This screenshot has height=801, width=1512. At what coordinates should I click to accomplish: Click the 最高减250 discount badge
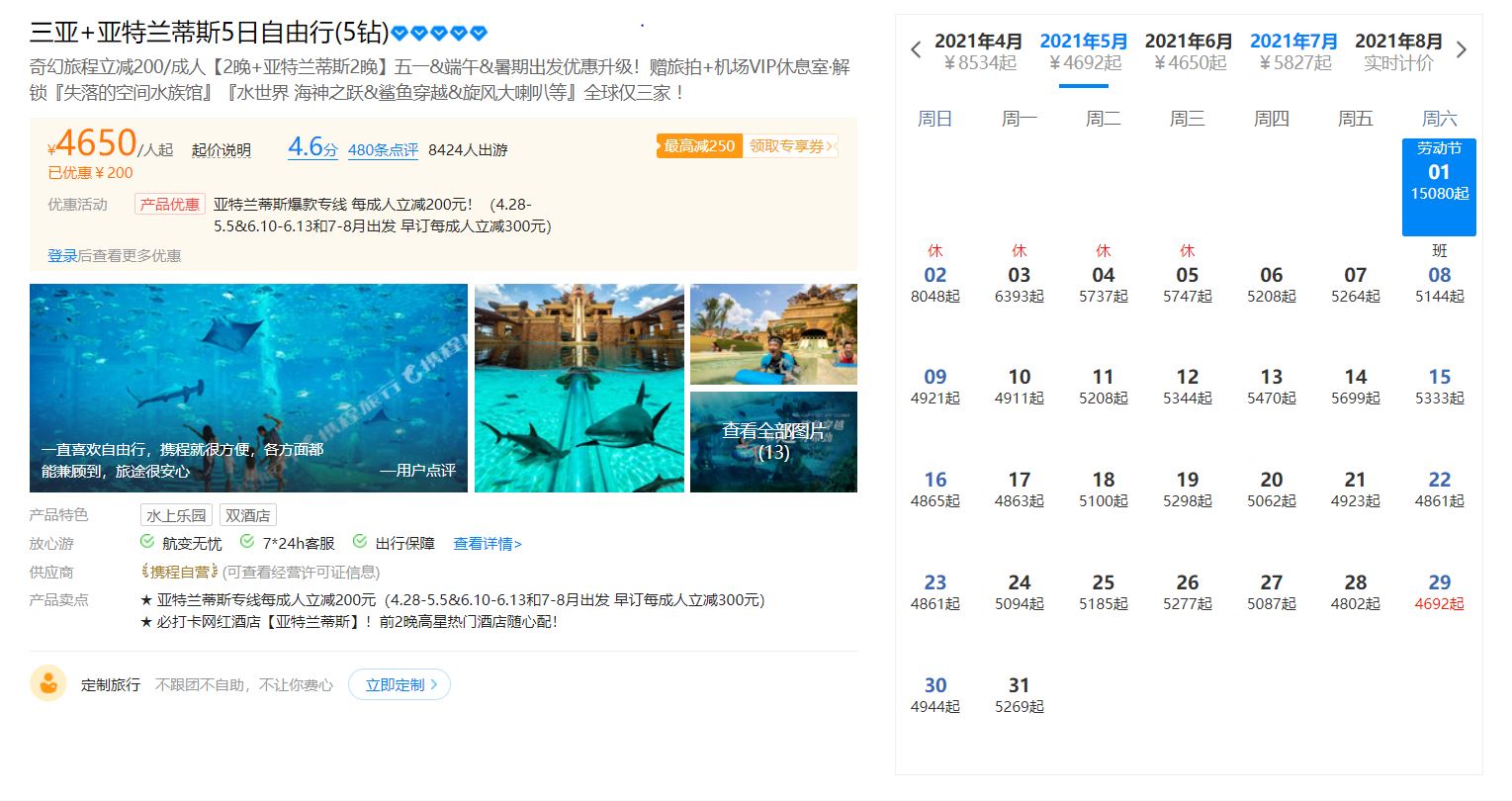[x=698, y=146]
